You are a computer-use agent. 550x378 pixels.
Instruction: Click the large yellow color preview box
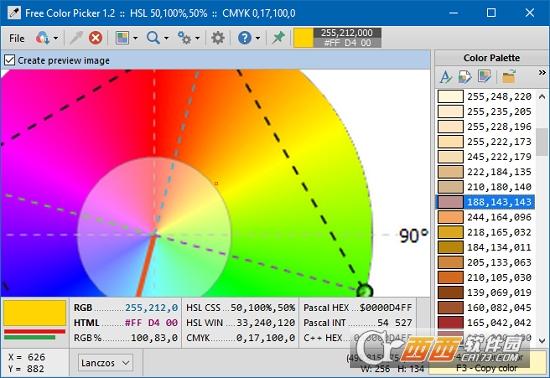coord(35,313)
